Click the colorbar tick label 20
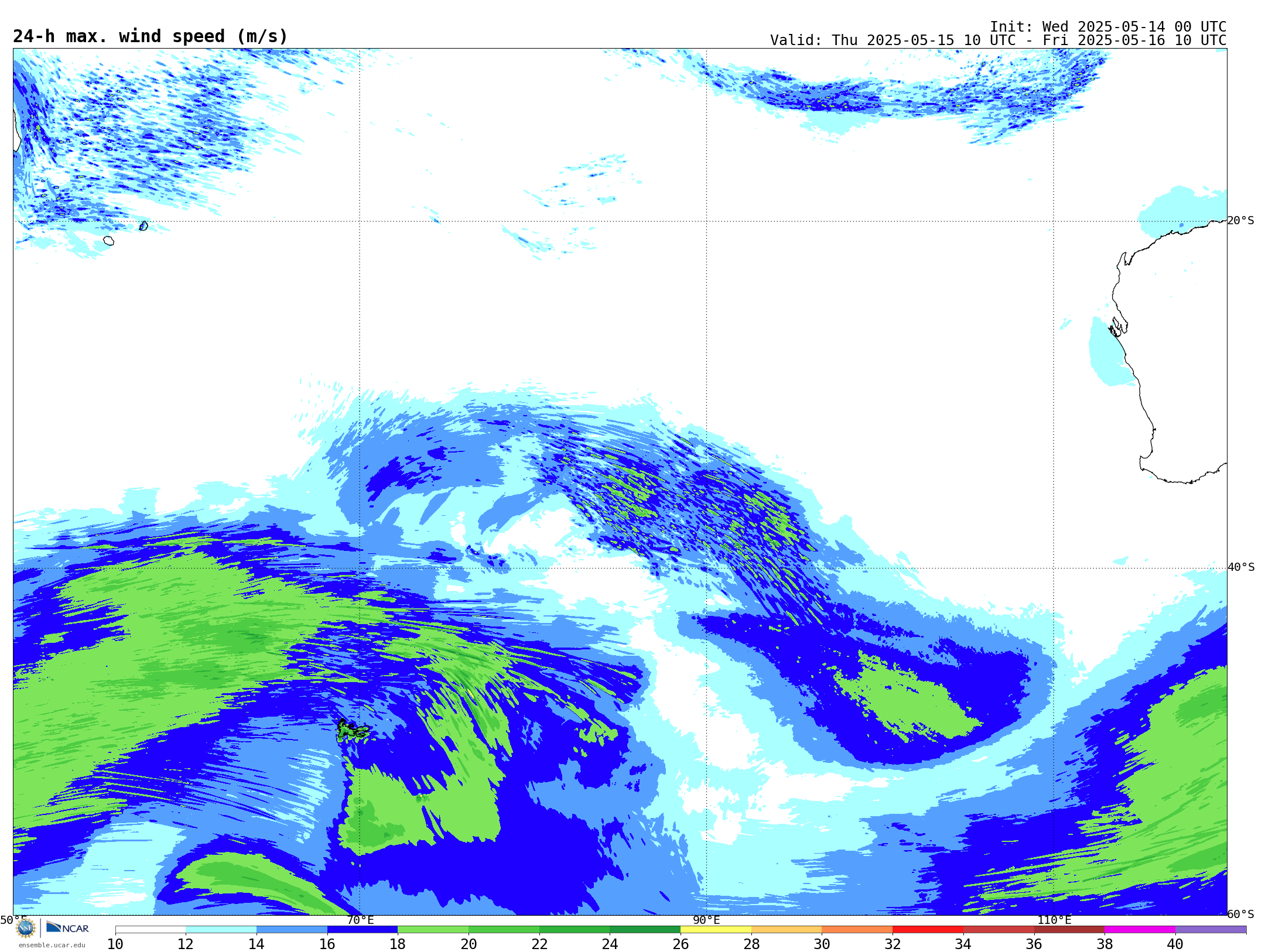The image size is (1265, 952). [x=469, y=944]
